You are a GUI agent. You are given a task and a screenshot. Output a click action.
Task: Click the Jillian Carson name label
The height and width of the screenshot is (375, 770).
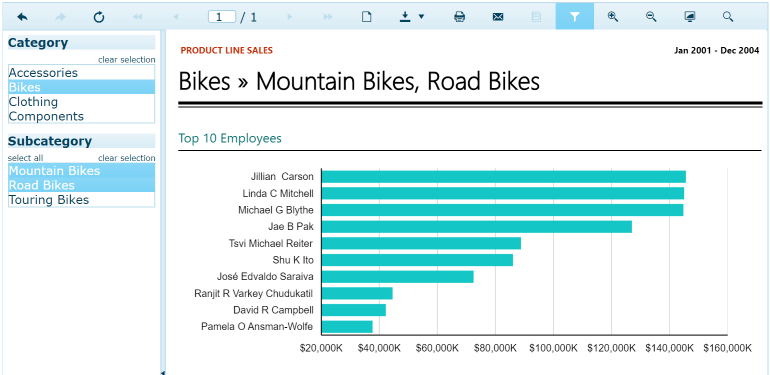click(282, 177)
